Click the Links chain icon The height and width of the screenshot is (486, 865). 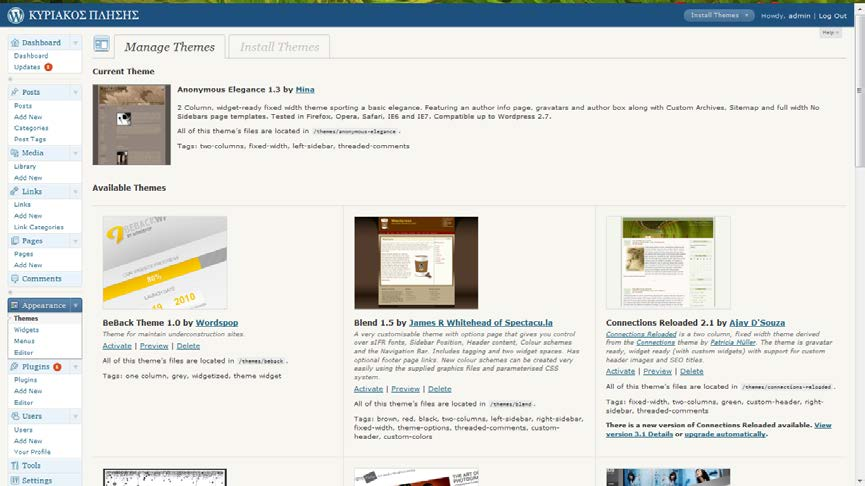click(x=15, y=191)
